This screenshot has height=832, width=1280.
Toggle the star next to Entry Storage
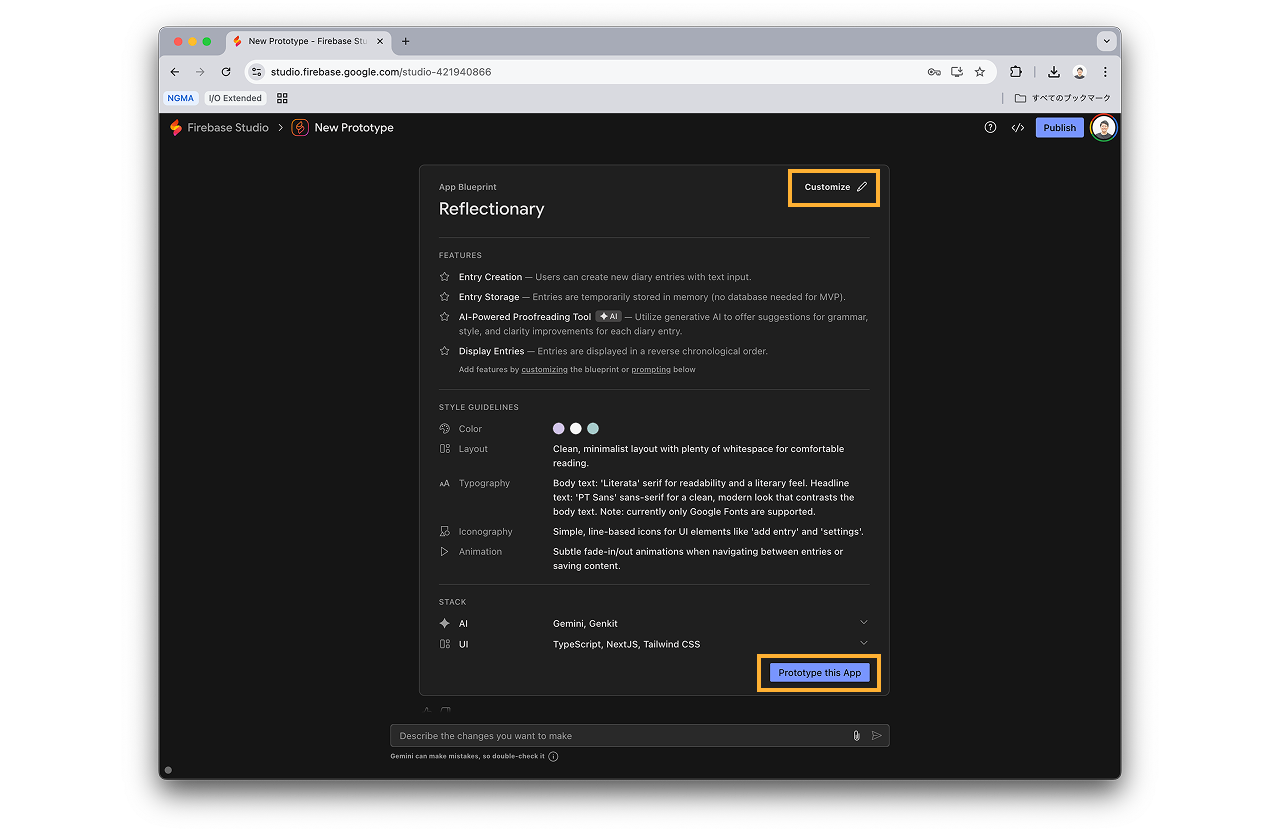(444, 296)
